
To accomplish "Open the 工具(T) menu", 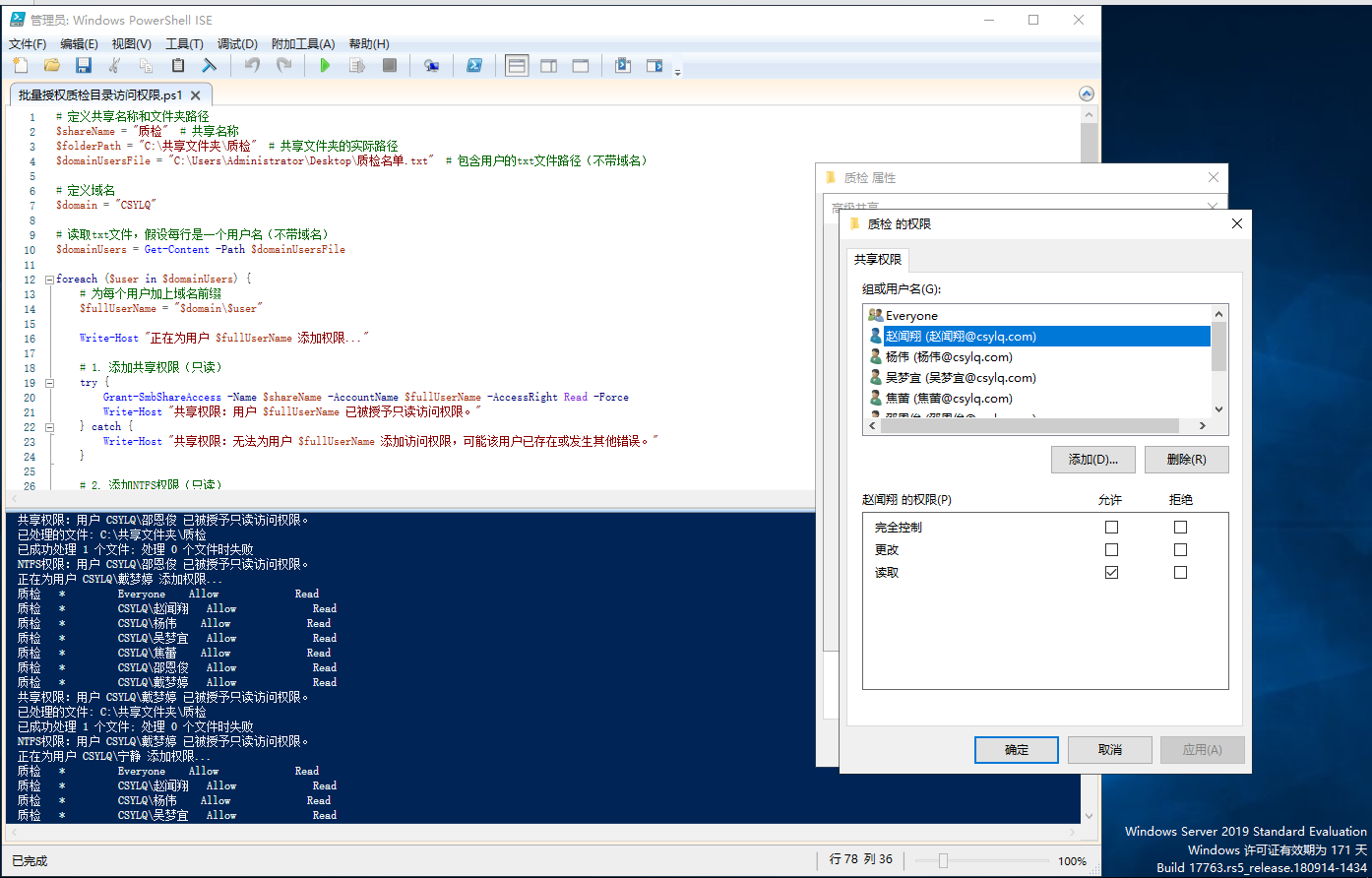I will [184, 44].
